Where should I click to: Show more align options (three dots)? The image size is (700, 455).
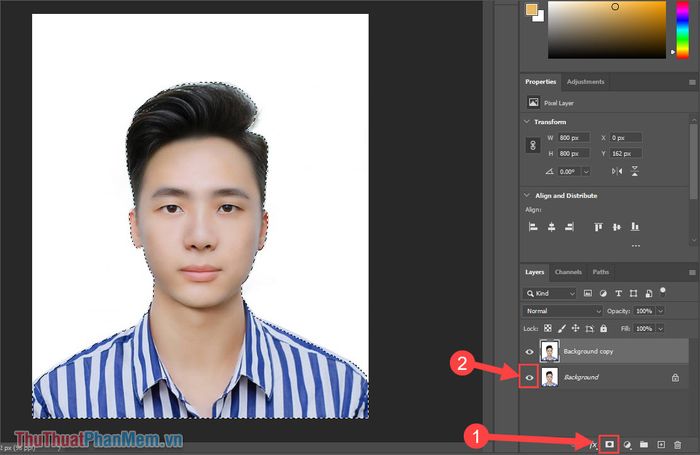[636, 246]
